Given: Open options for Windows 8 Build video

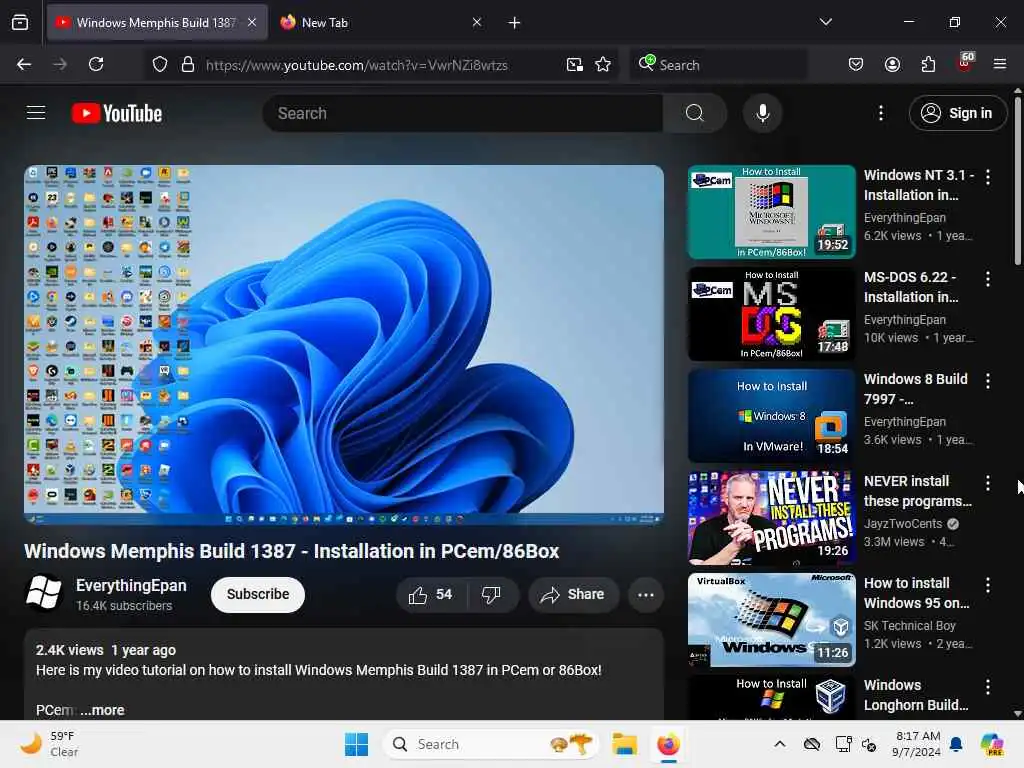Looking at the screenshot, I should coord(987,381).
